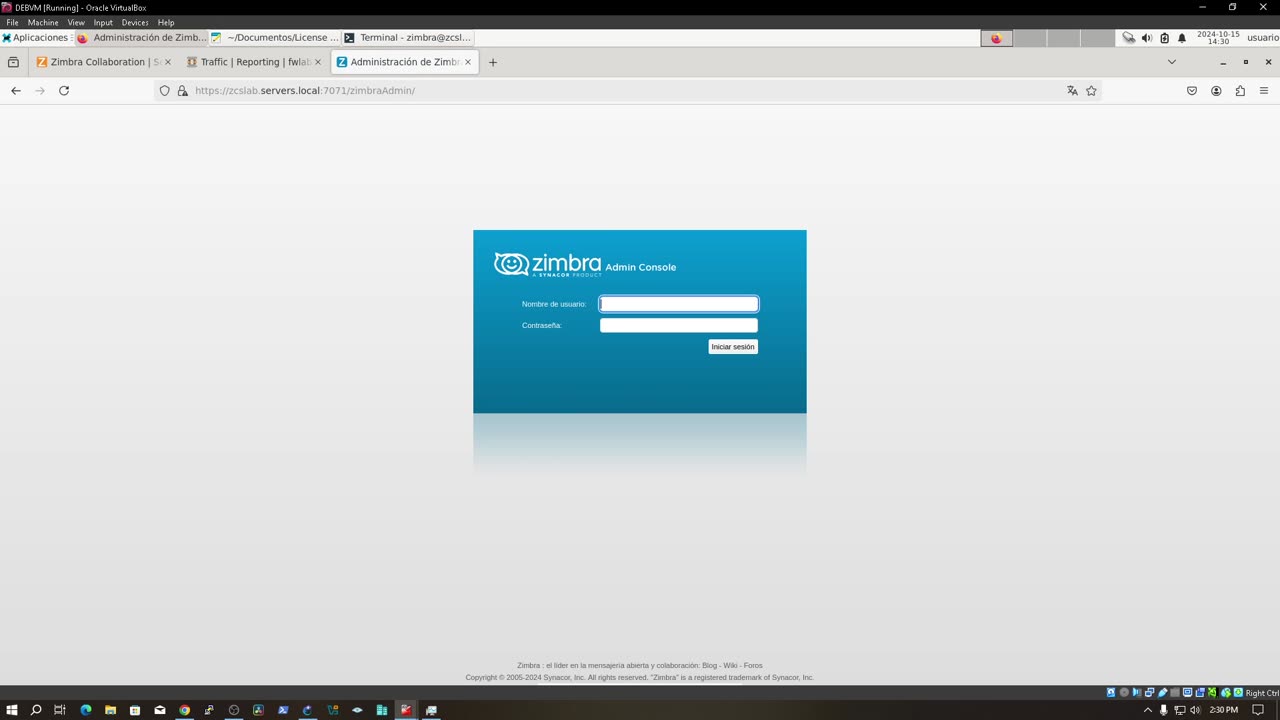Open the Aplicaciones menu in guest panel
Image resolution: width=1280 pixels, height=720 pixels.
(36, 38)
